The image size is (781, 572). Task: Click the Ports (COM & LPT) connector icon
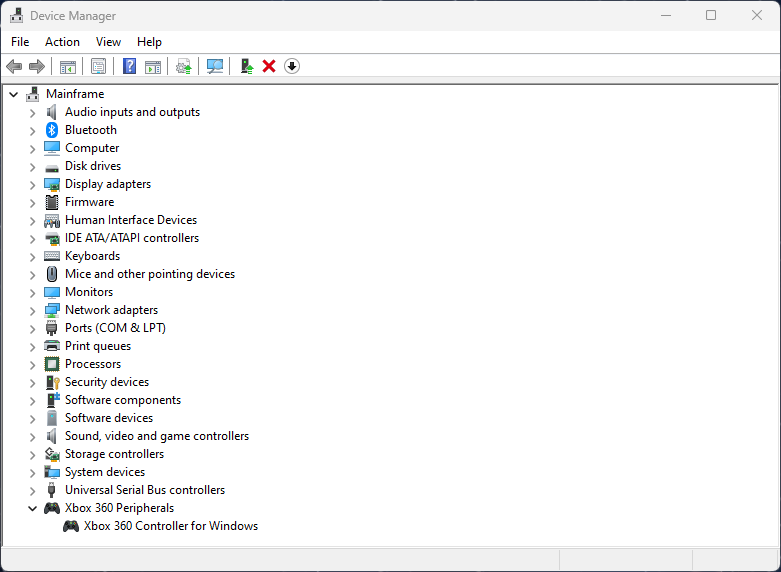pyautogui.click(x=52, y=328)
